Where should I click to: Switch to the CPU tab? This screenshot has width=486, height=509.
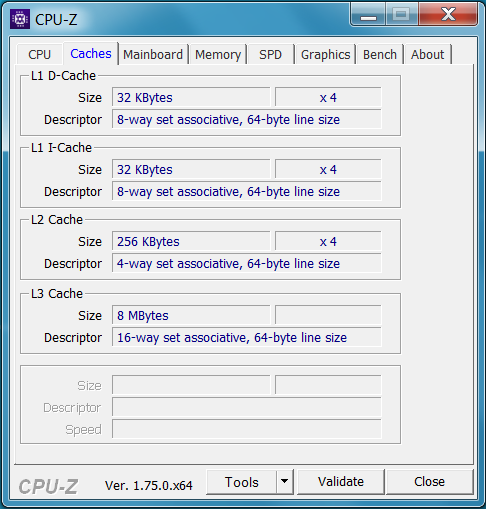39,54
